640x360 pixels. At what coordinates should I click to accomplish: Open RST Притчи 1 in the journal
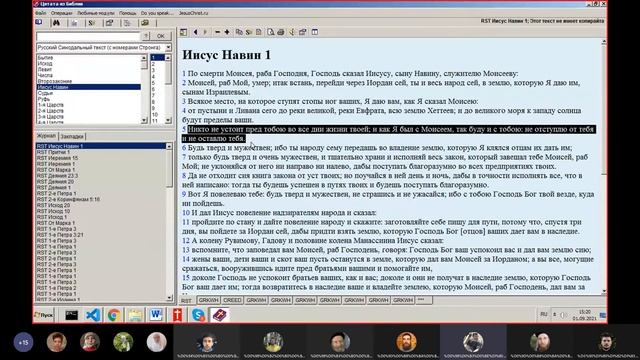(x=53, y=152)
